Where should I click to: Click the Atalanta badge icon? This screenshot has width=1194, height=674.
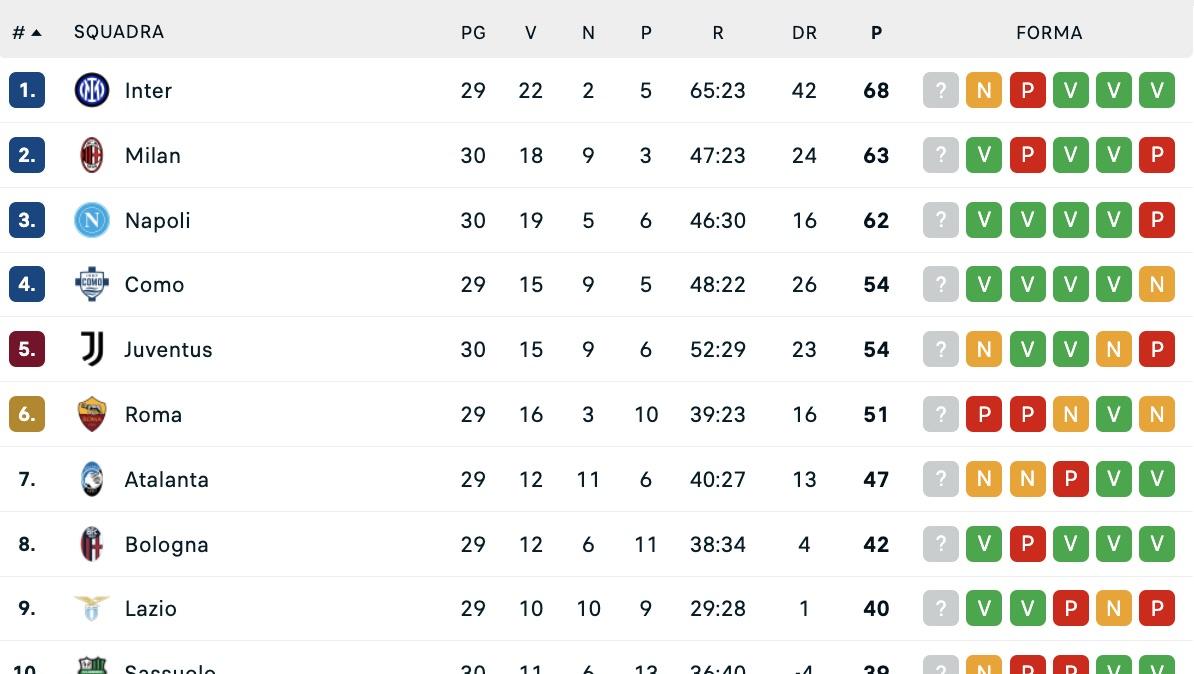point(91,479)
